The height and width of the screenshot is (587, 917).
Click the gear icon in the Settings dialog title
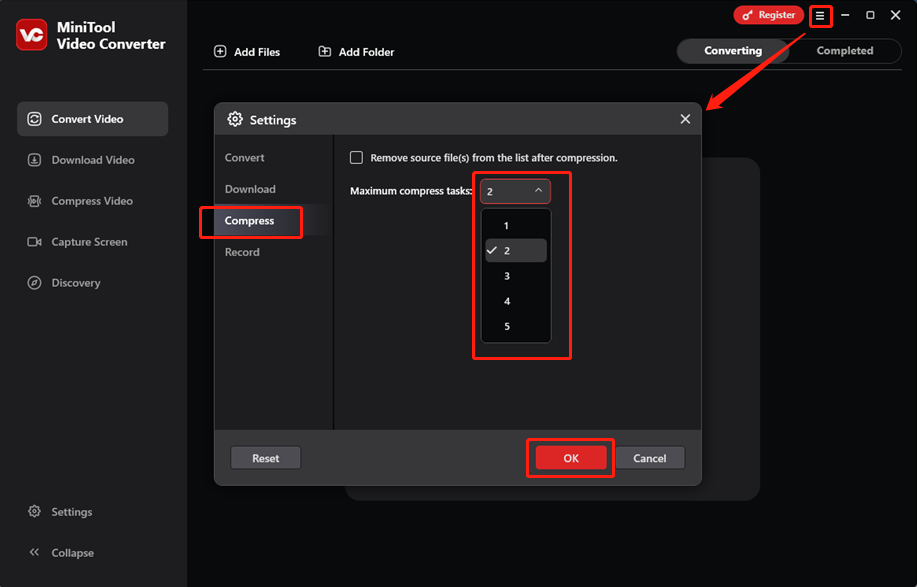(x=235, y=119)
